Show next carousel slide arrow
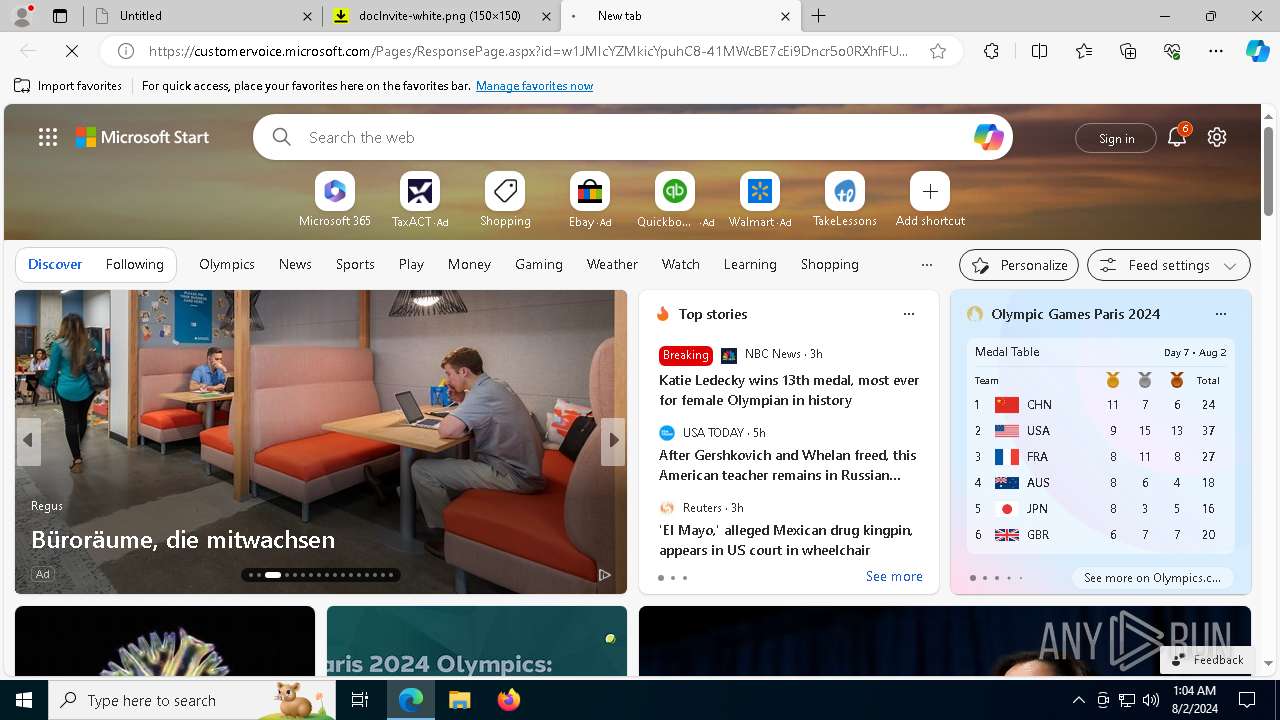 [614, 440]
